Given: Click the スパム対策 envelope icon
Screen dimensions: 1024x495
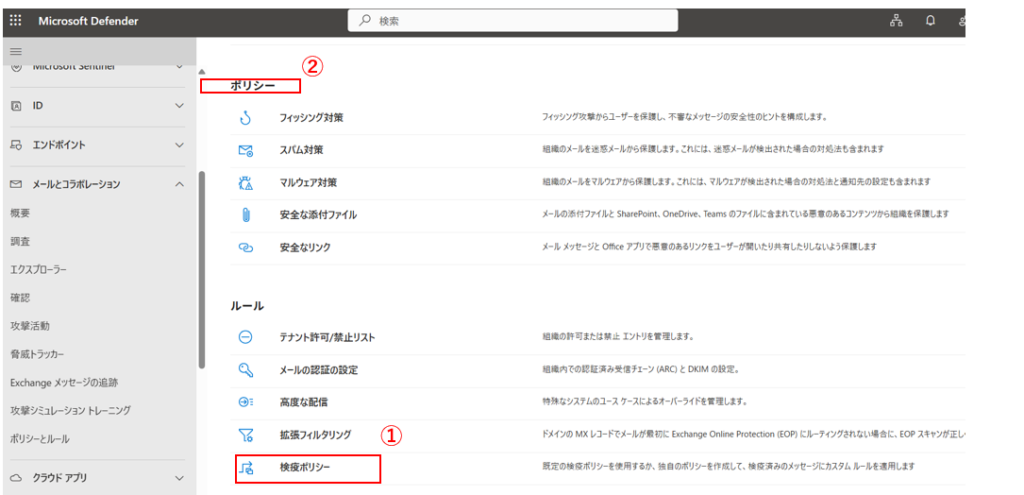Looking at the screenshot, I should coord(246,150).
